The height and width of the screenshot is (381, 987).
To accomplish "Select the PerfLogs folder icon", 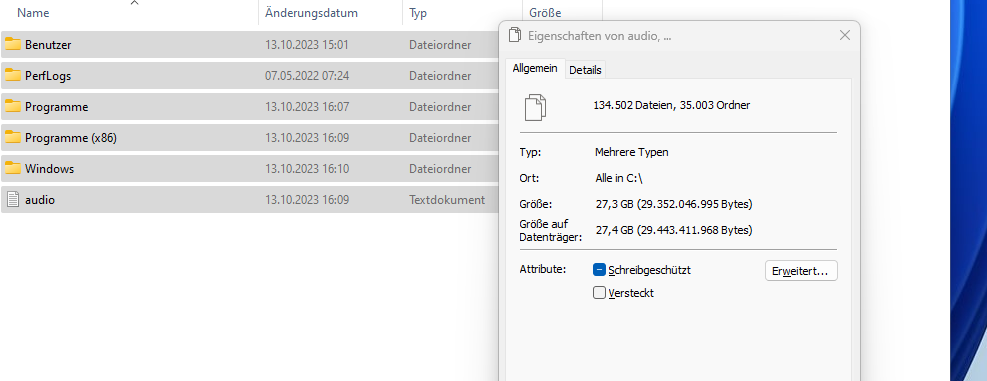I will pos(13,76).
